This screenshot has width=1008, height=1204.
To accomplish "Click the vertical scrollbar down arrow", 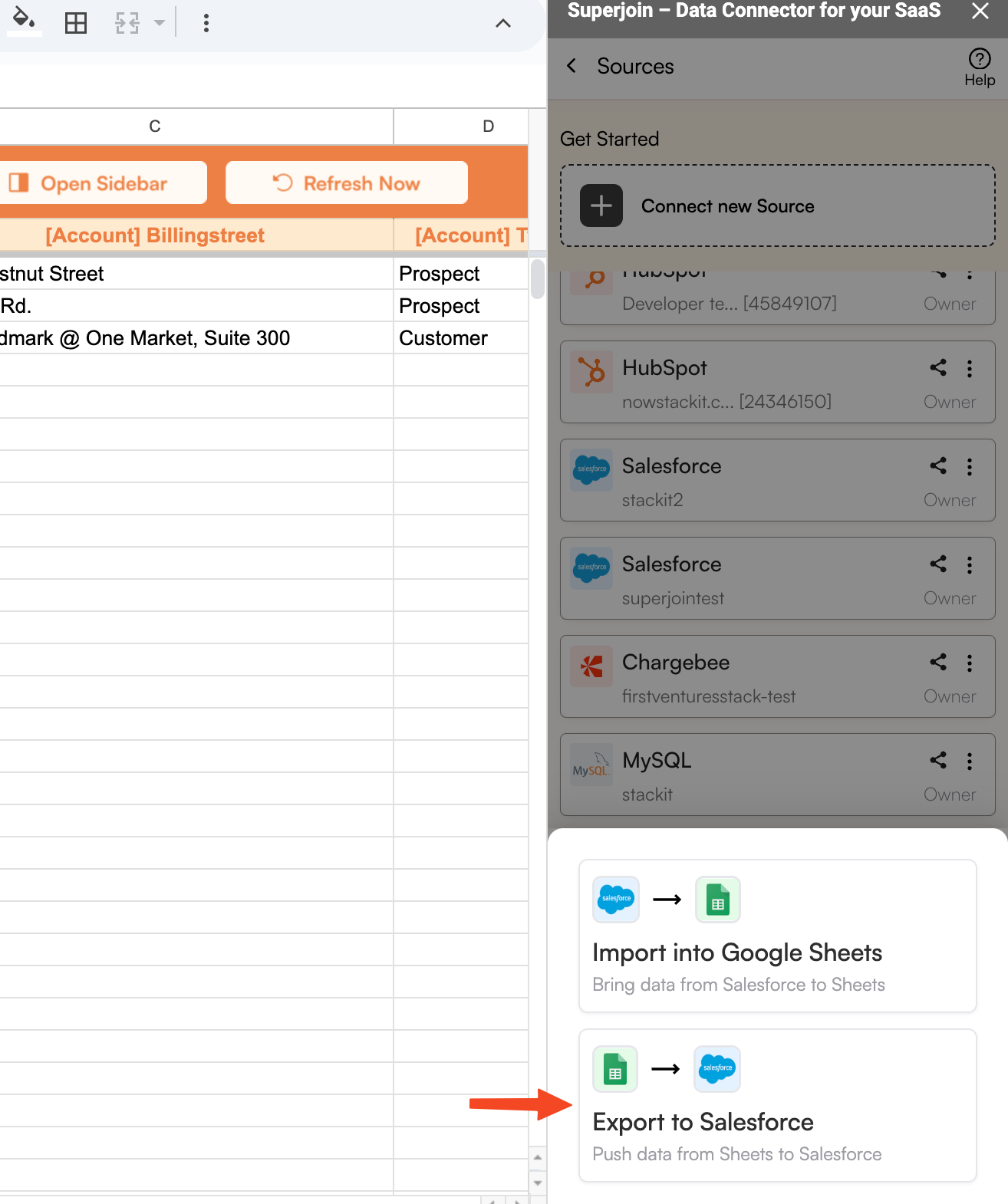I will (x=538, y=1183).
